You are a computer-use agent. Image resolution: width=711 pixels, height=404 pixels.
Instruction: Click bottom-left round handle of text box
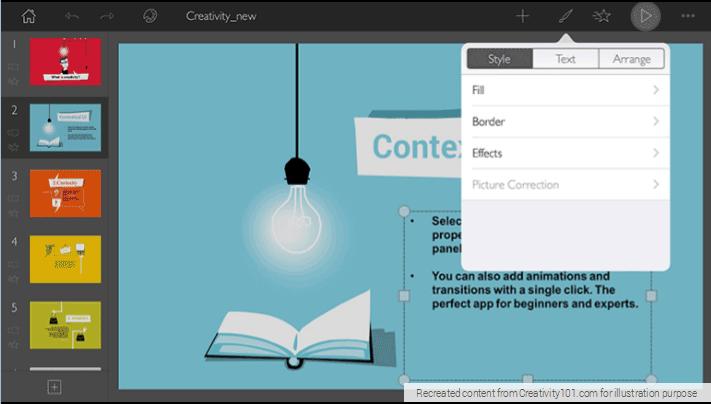(404, 380)
